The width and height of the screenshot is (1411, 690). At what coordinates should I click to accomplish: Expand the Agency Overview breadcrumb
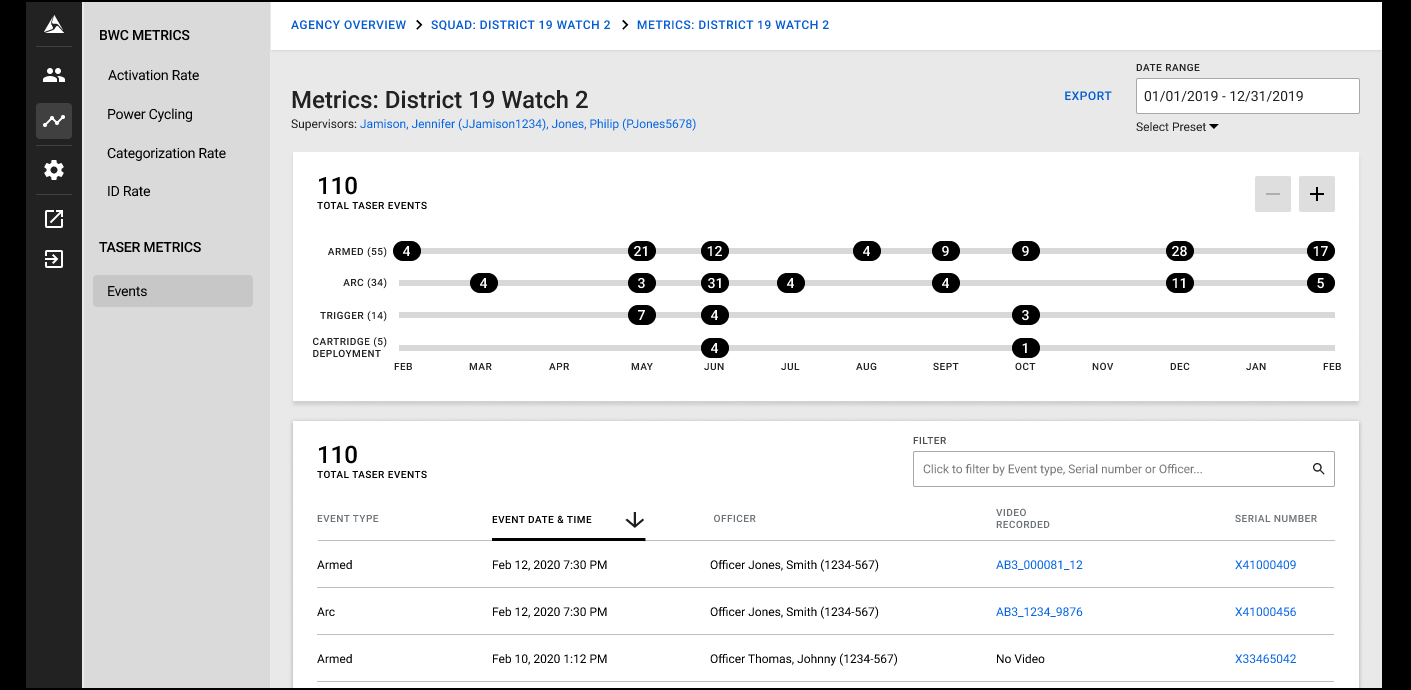(x=348, y=24)
